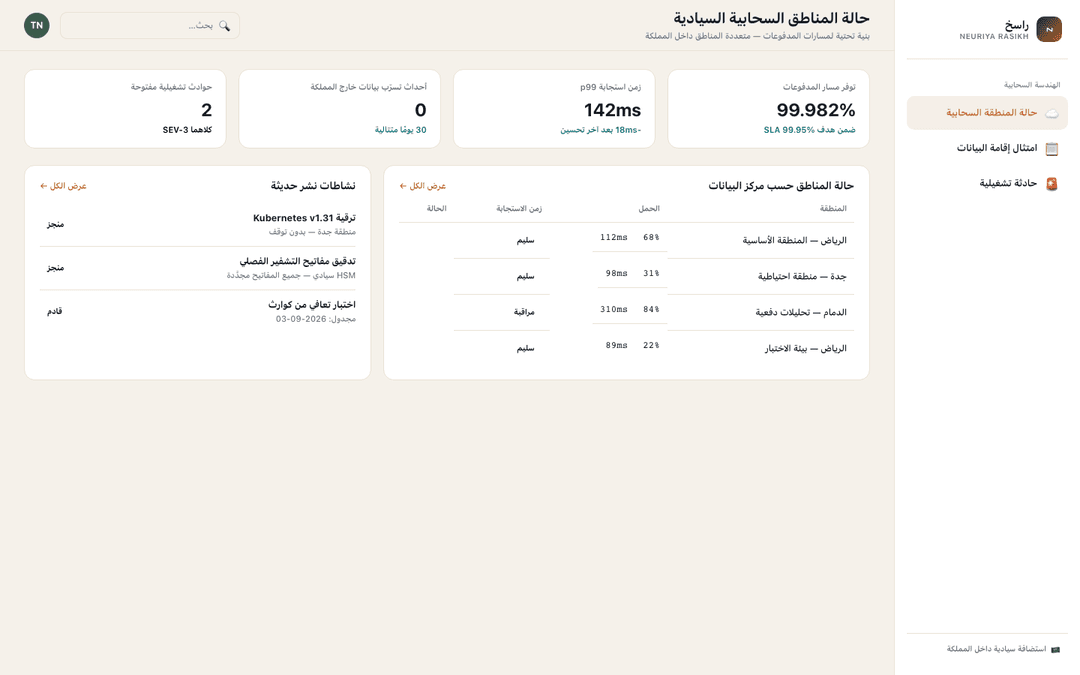Image resolution: width=1080 pixels, height=675 pixels.
Task: Click the 30 يومًا متتالية text under the 0 value
Action: coord(400,130)
